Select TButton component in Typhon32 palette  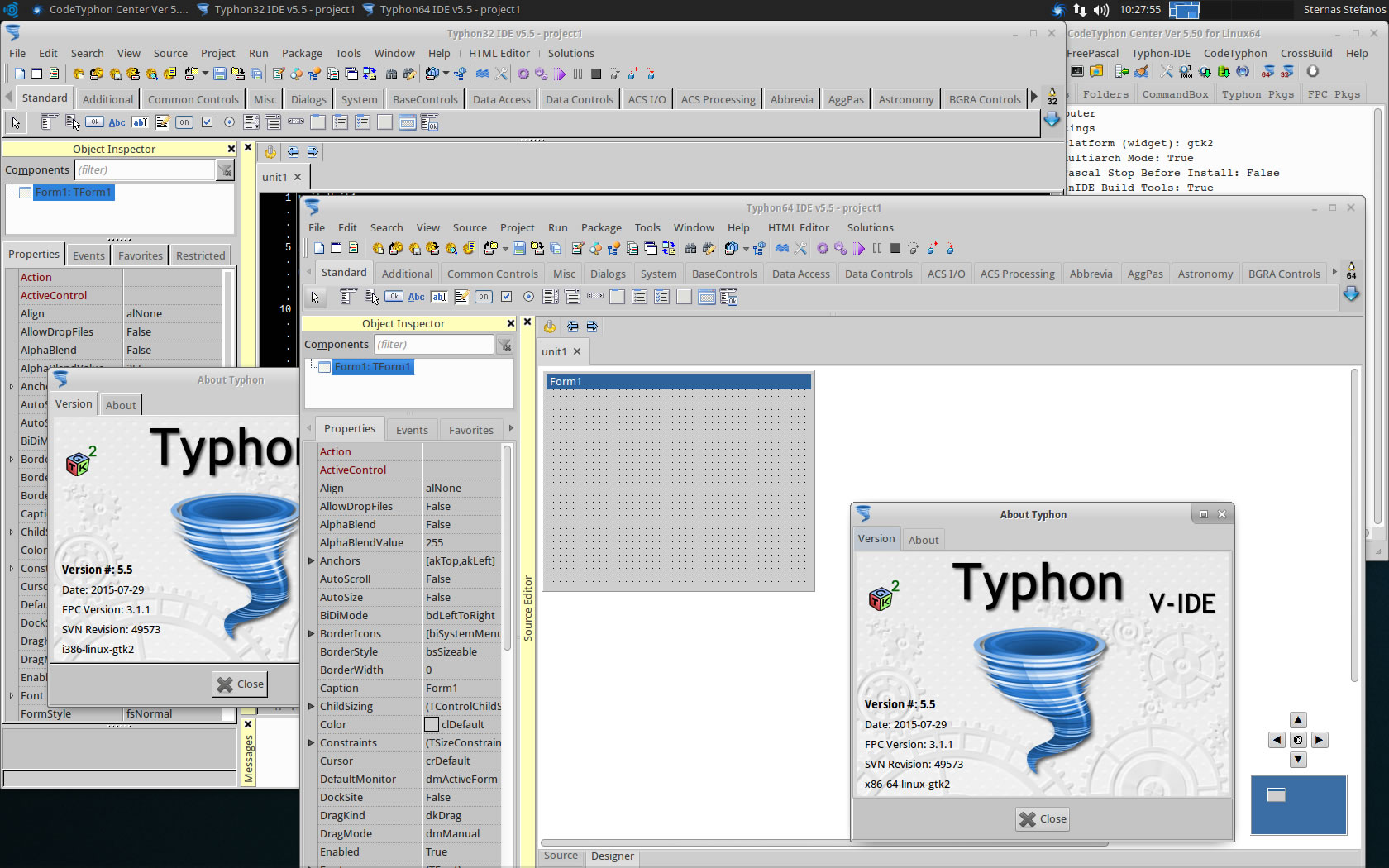(x=95, y=122)
